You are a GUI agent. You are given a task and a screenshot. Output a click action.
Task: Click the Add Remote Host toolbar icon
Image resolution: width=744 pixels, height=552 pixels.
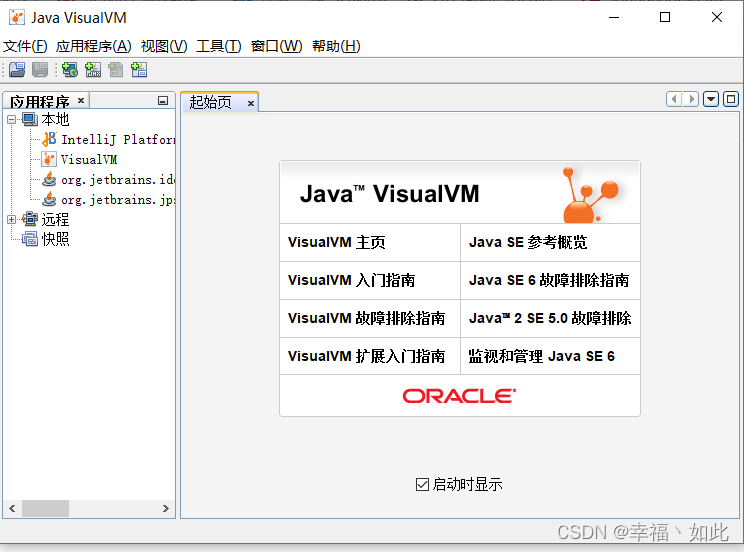[x=70, y=70]
